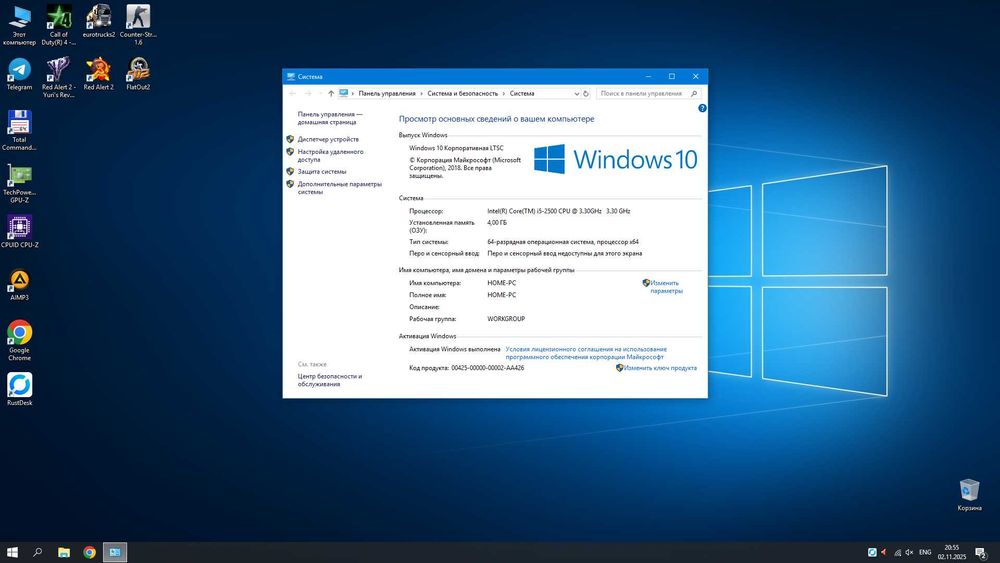The width and height of the screenshot is (1000, 563).
Task: Select the Total Commander desktop icon
Action: pos(19,130)
